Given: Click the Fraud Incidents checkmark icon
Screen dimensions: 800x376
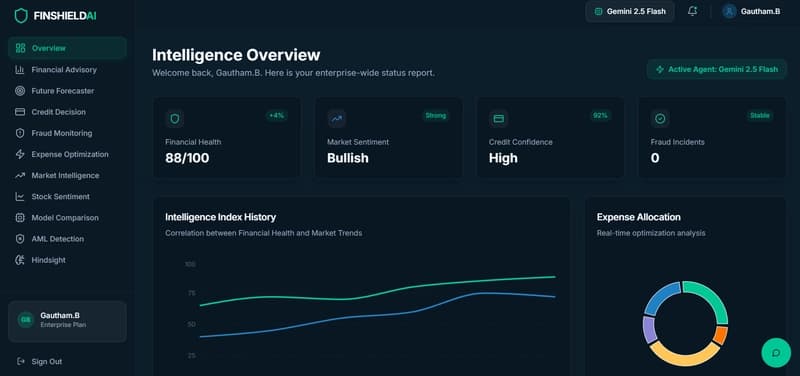Looking at the screenshot, I should [x=660, y=119].
